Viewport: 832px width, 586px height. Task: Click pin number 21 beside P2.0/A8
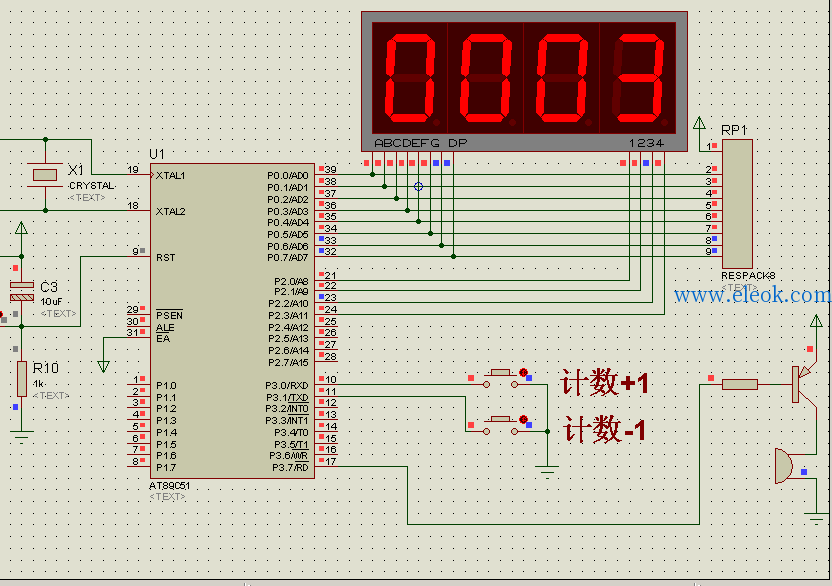[331, 275]
